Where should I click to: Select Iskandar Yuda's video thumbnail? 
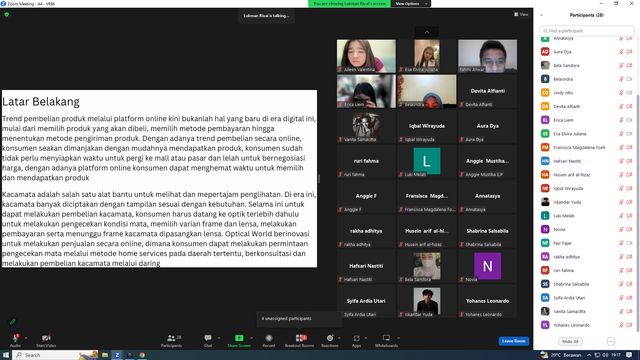427,301
